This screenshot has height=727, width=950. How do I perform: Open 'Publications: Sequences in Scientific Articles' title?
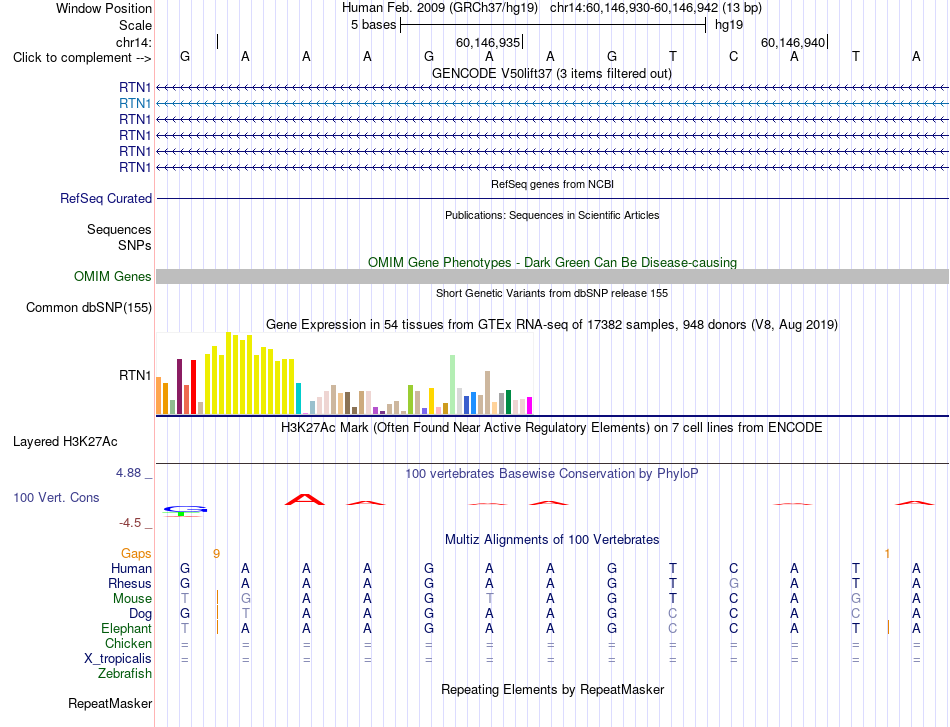point(552,215)
